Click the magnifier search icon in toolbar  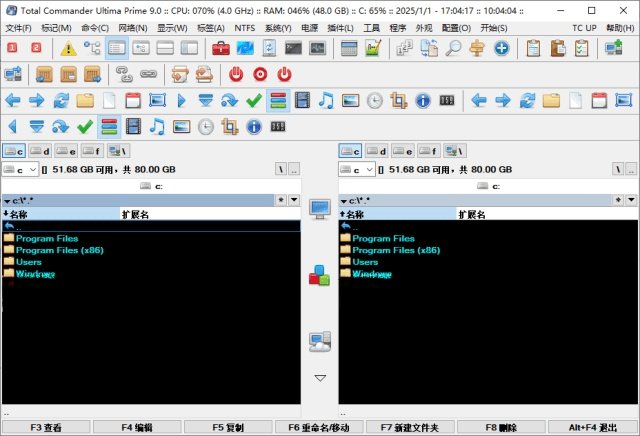point(453,48)
